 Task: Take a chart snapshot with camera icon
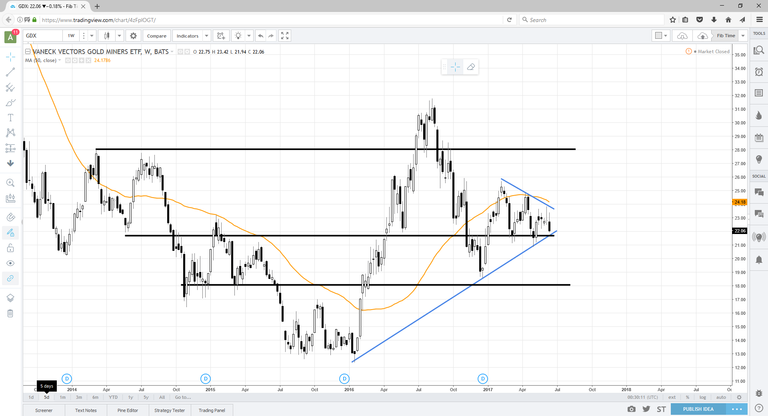[x=631, y=409]
